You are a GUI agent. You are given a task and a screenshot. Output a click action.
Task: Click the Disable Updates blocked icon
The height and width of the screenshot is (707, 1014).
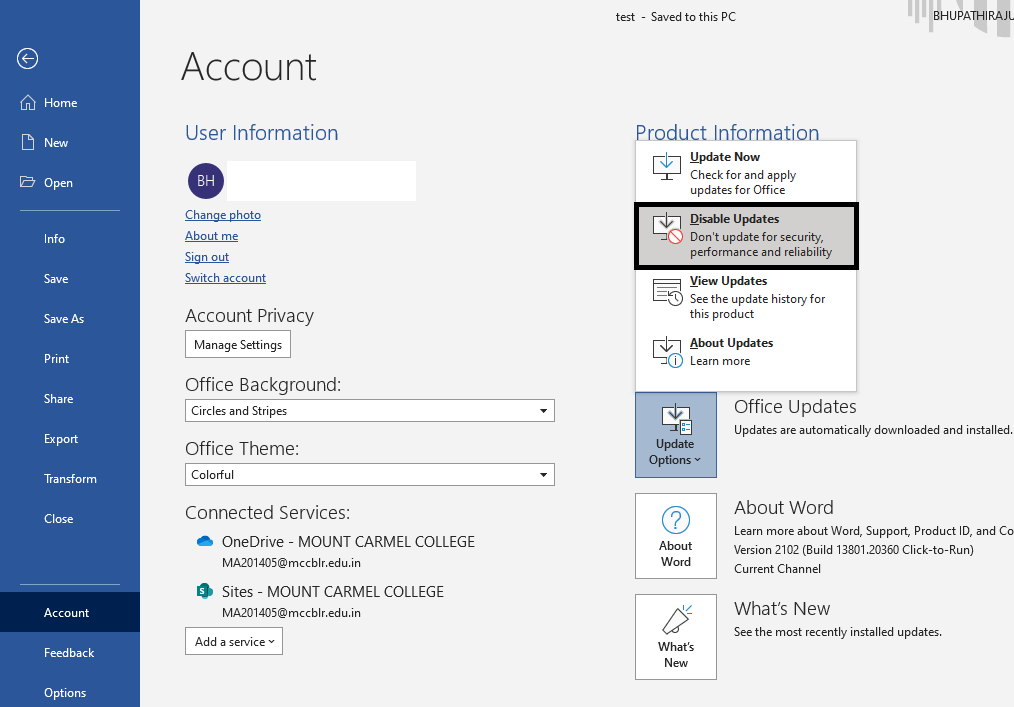667,228
